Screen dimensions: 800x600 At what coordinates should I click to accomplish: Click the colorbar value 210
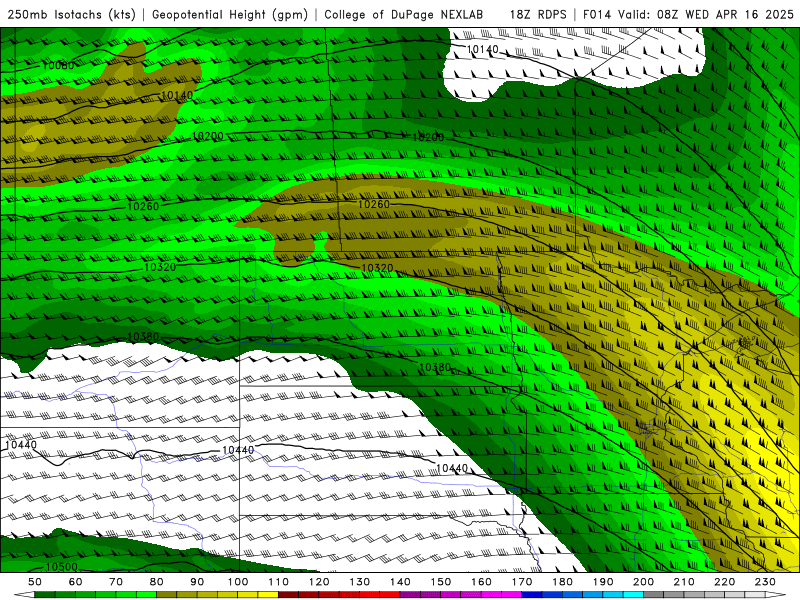point(684,582)
